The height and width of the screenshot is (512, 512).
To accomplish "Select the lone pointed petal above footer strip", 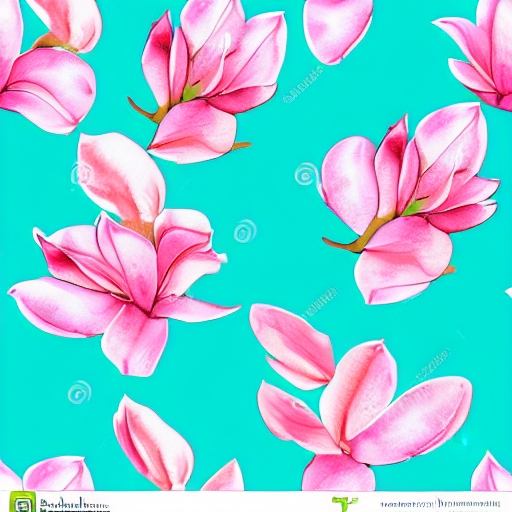I will (x=153, y=442).
